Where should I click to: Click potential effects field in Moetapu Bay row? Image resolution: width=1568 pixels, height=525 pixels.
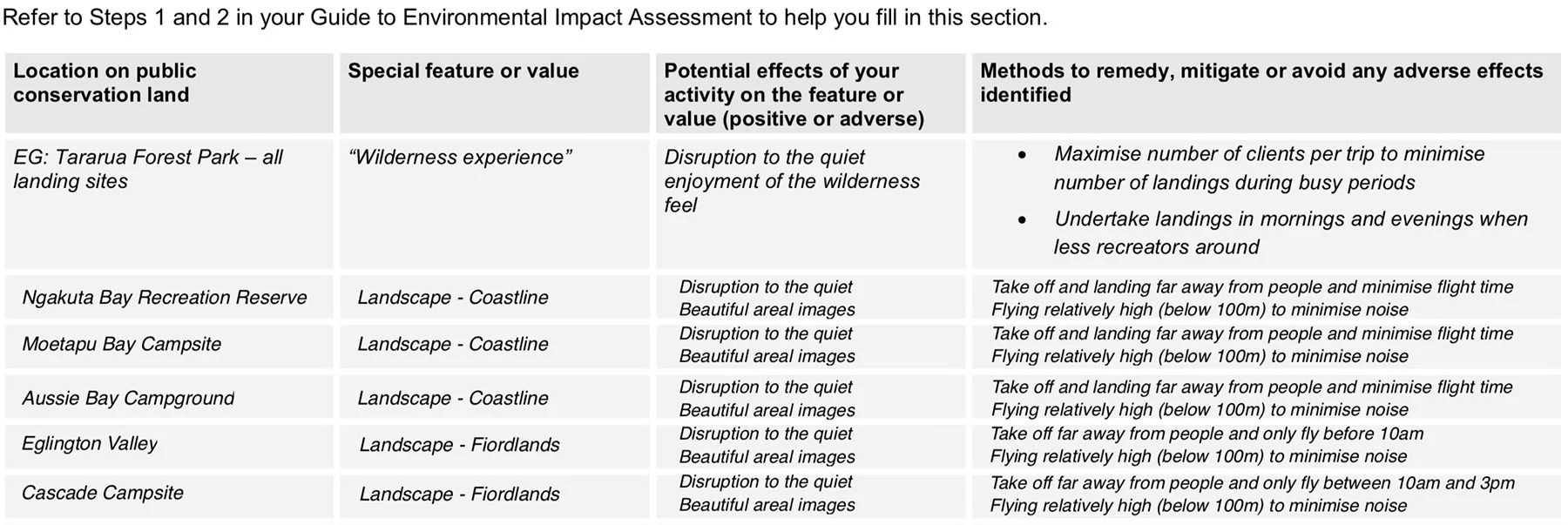767,345
